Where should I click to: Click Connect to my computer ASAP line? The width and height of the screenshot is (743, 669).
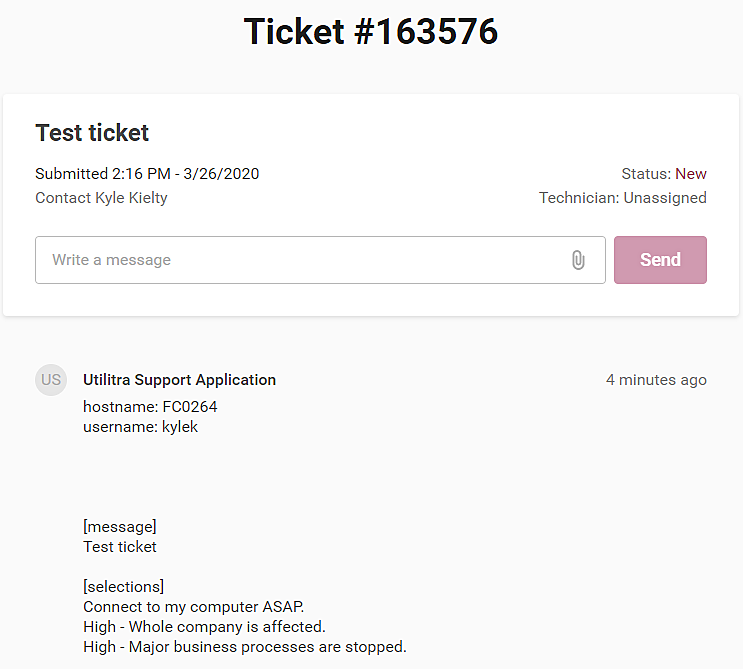193,607
